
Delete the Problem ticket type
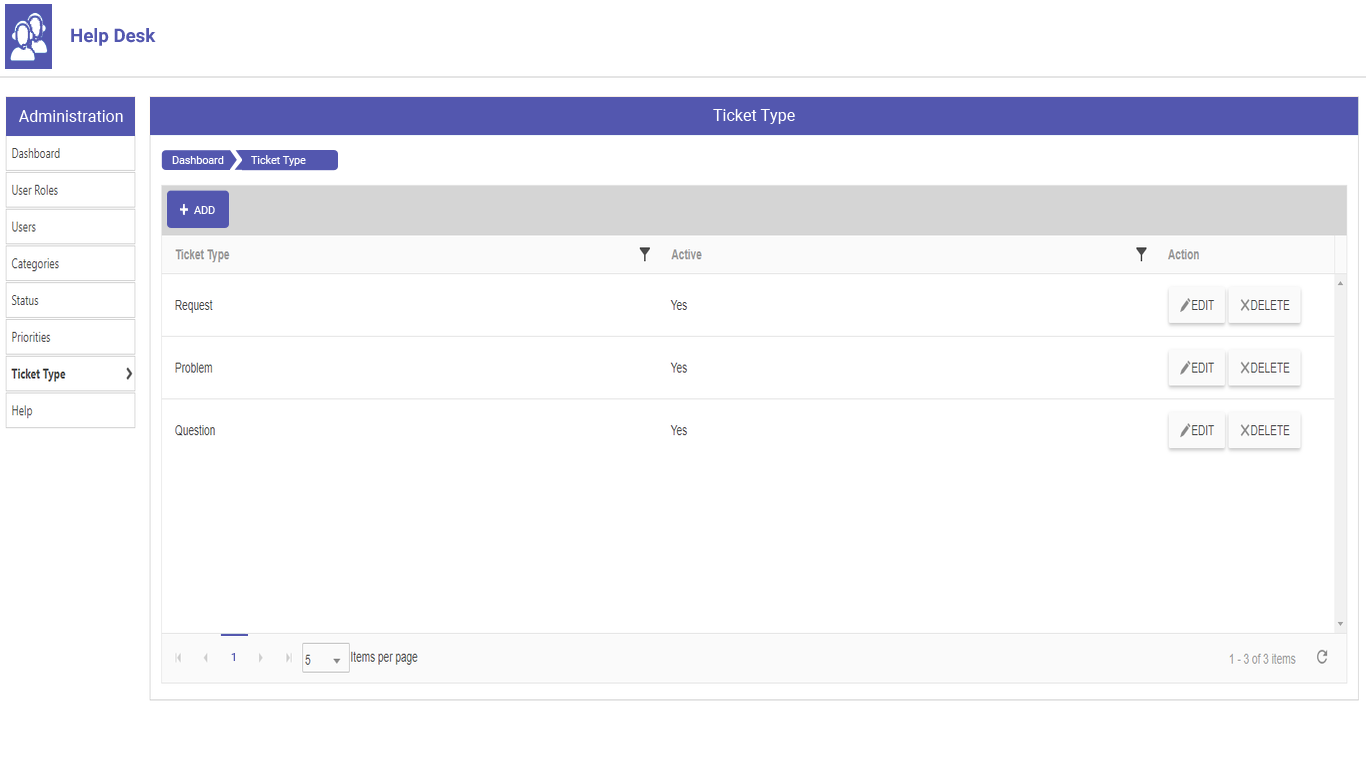pyautogui.click(x=1264, y=368)
